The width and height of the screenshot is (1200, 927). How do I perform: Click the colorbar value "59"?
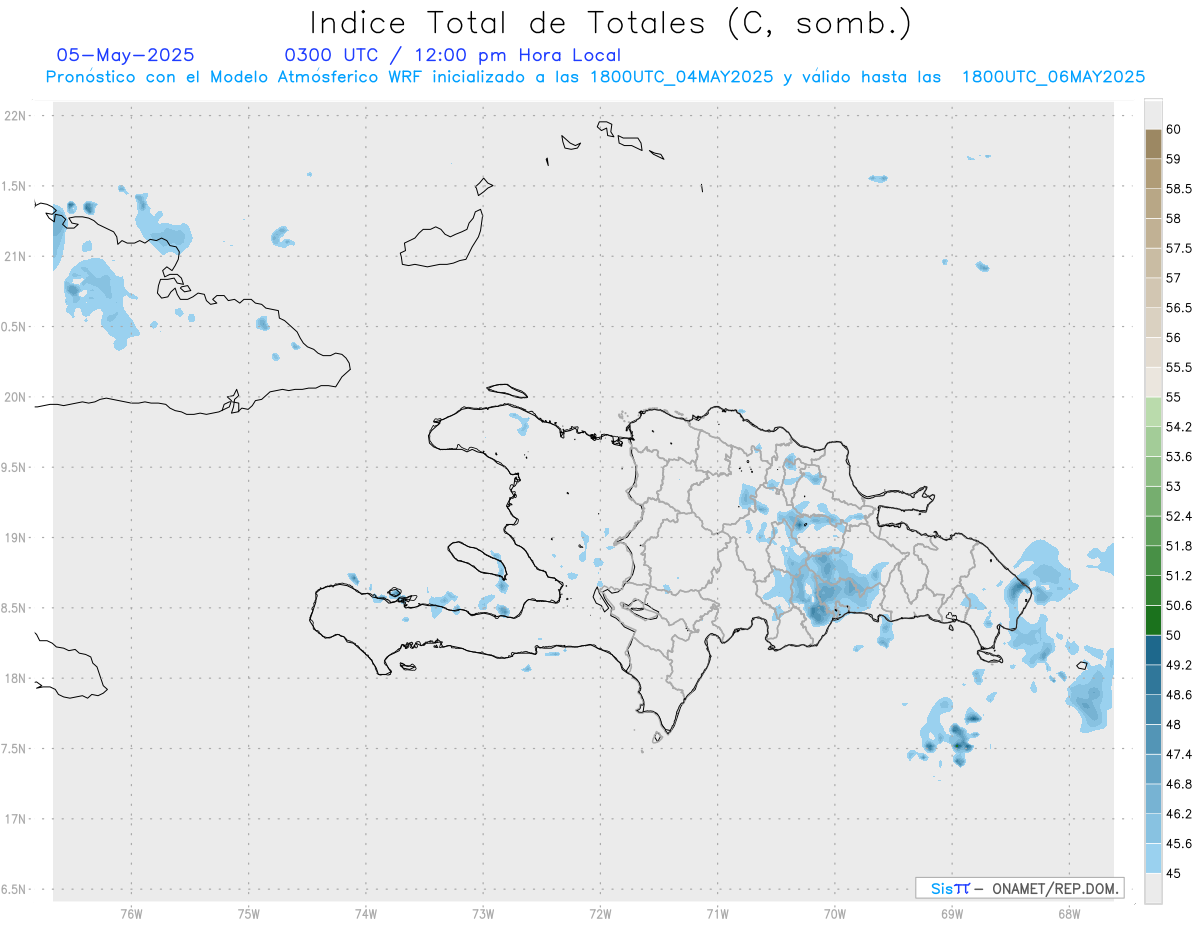1174,159
